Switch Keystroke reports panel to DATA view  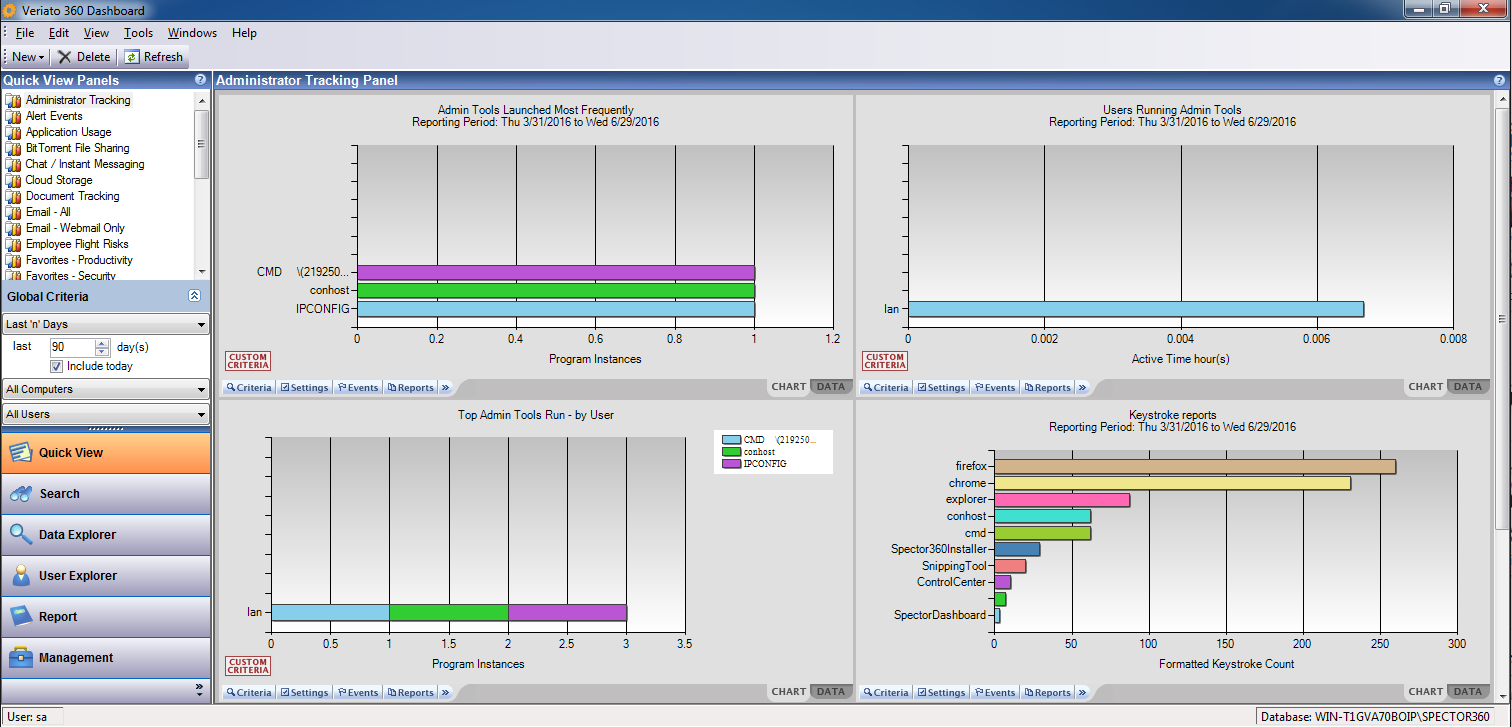pyautogui.click(x=1467, y=692)
